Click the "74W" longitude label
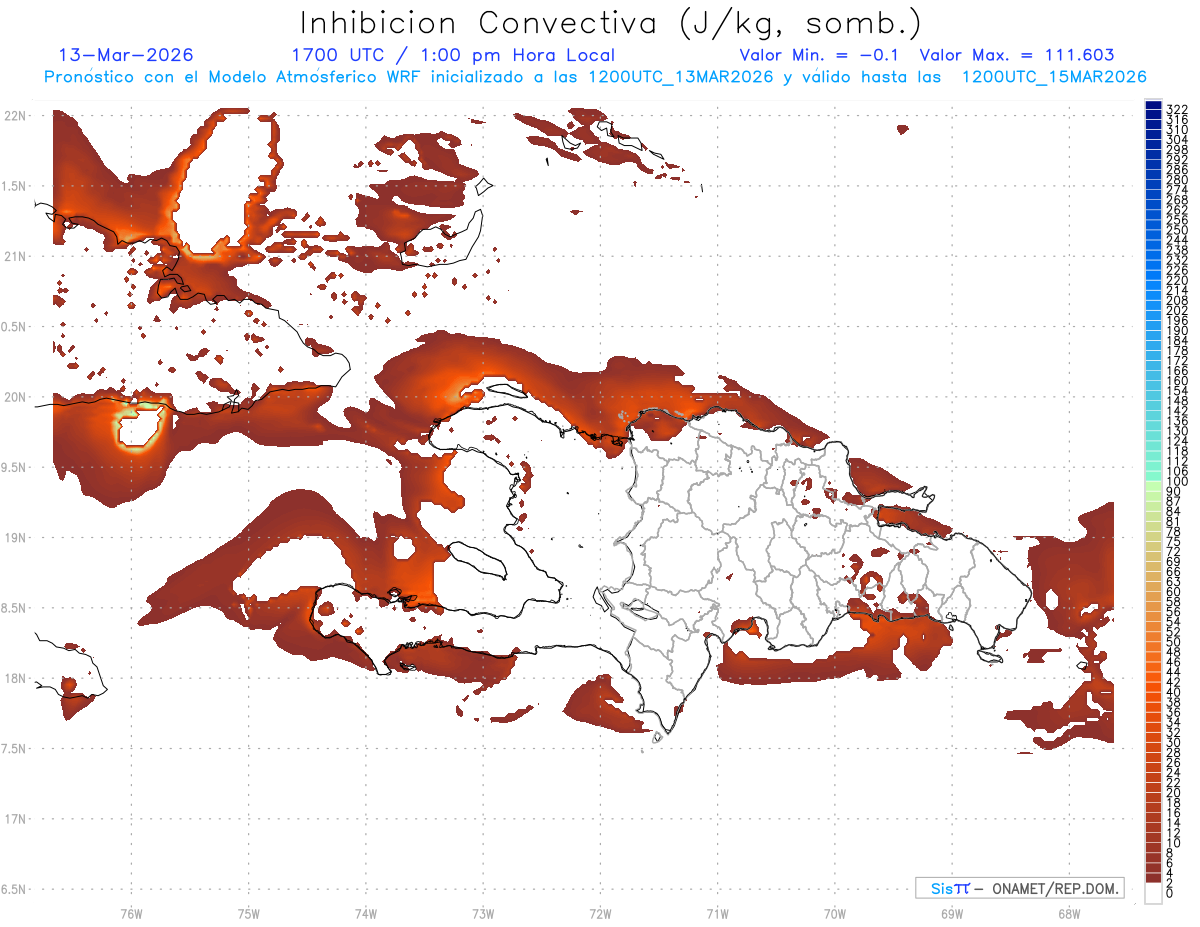Viewport: 1200px width, 927px height. coord(365,913)
